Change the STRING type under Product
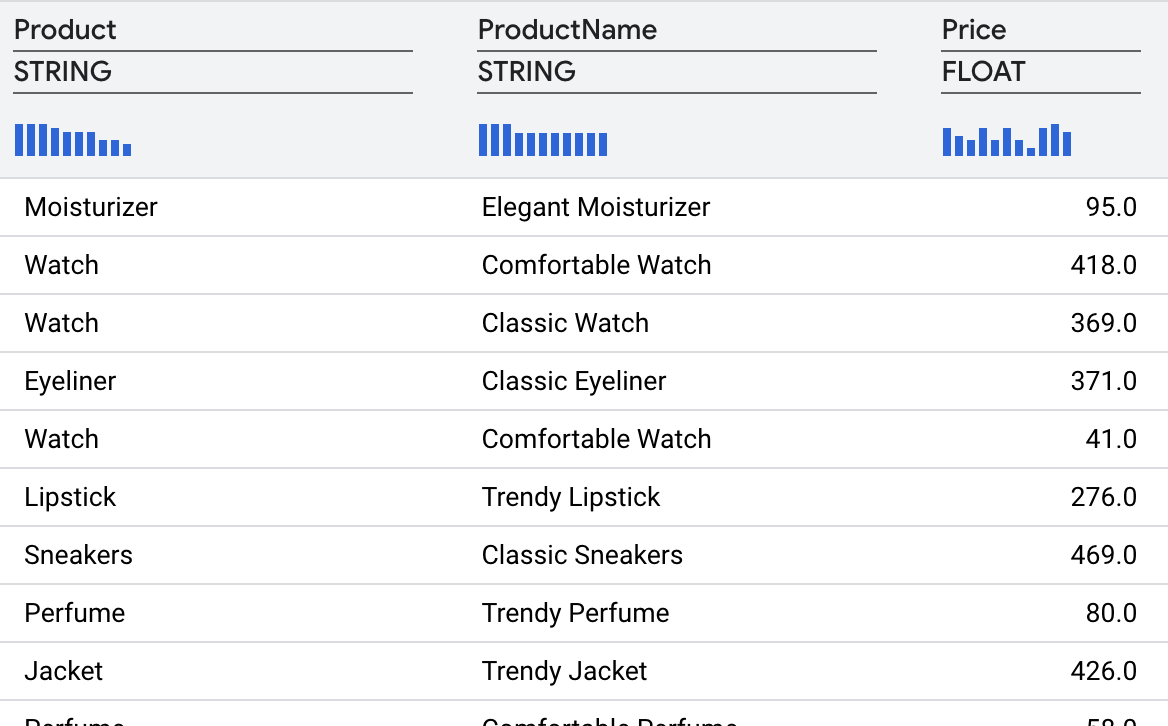1168x726 pixels. coord(63,72)
